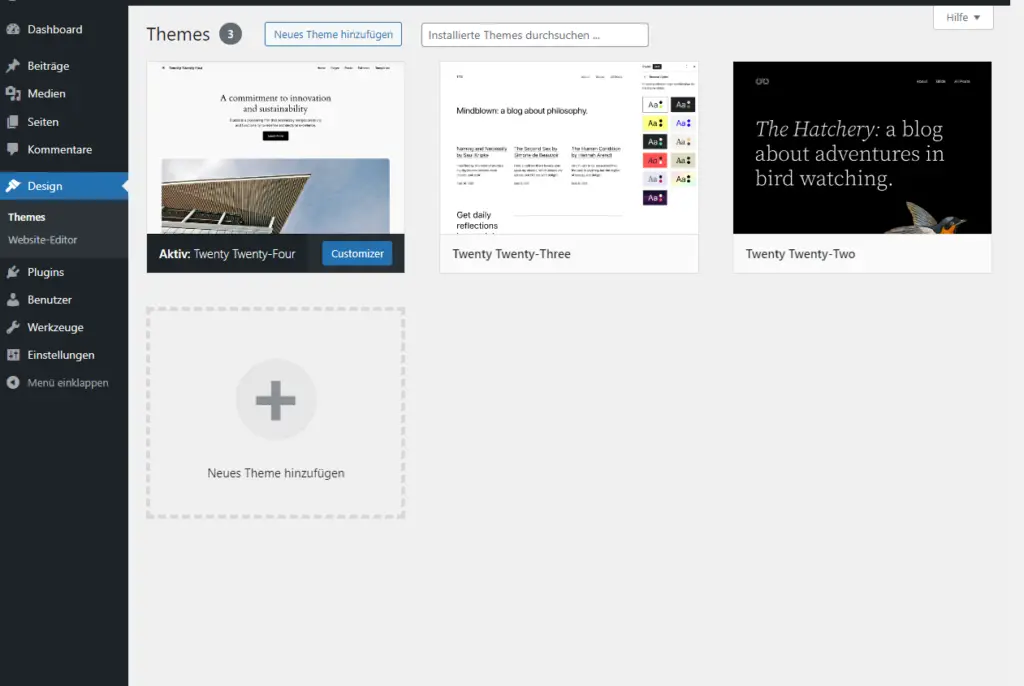
Task: Click the Werkzeuge wrench icon
Action: (13, 327)
